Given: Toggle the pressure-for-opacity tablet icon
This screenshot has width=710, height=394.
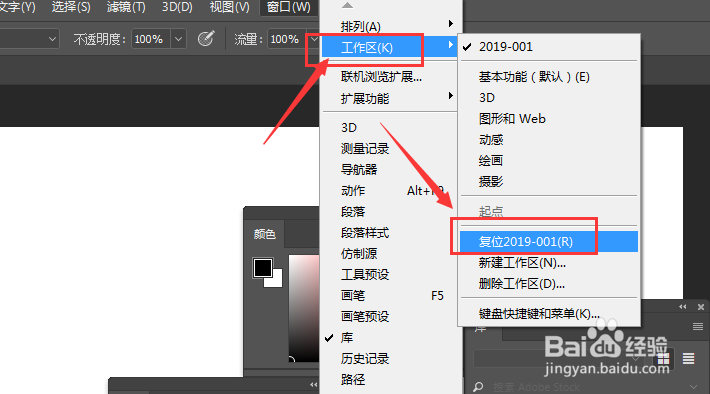Looking at the screenshot, I should coord(206,39).
